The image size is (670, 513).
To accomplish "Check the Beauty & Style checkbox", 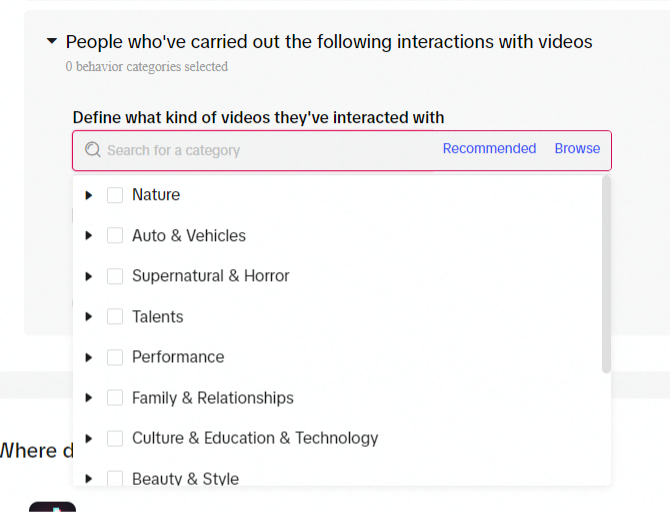I will 115,478.
